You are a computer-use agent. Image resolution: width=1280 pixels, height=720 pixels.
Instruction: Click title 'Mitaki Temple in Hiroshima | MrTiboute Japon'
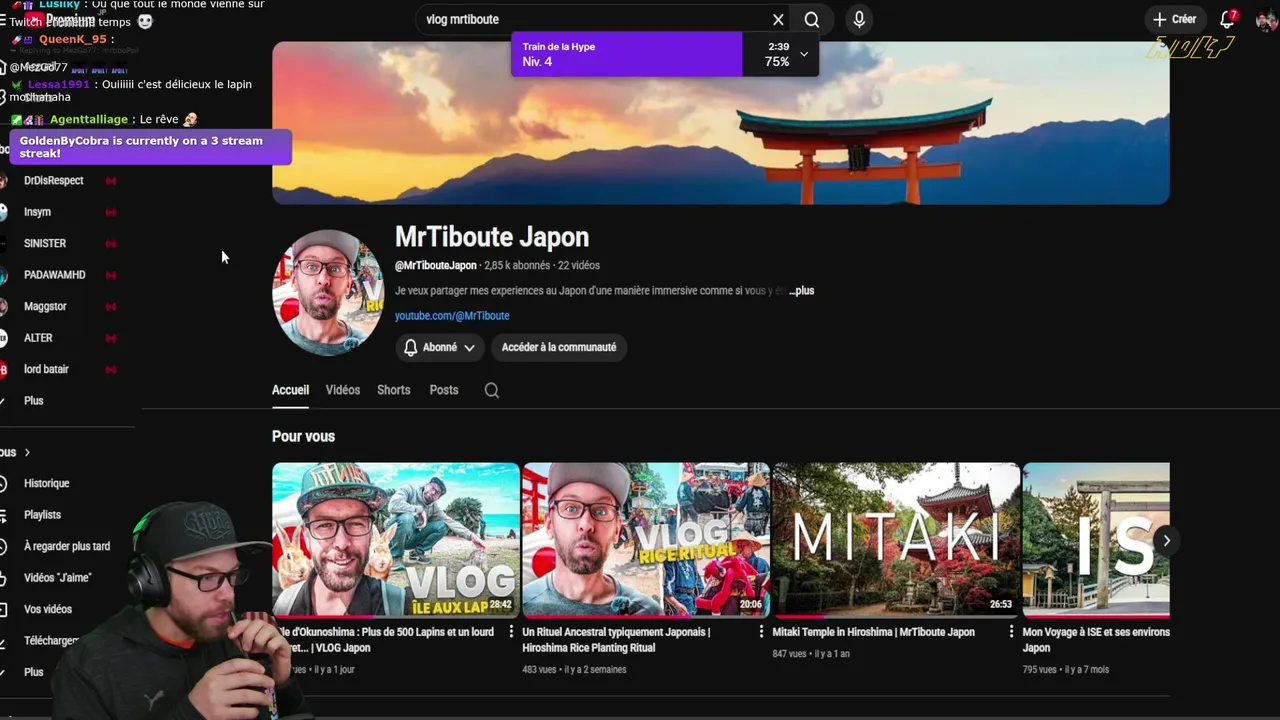tap(874, 632)
